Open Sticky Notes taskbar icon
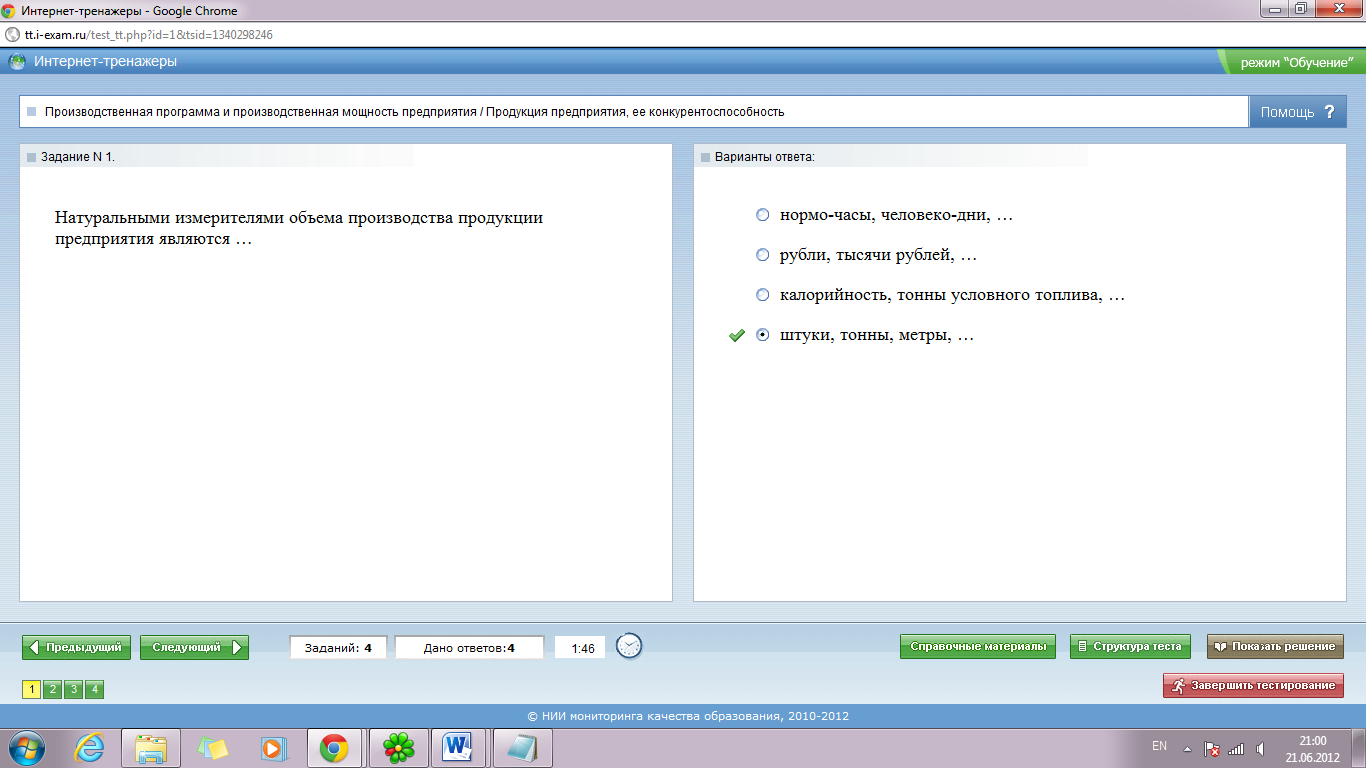Image resolution: width=1366 pixels, height=768 pixels. click(x=212, y=747)
